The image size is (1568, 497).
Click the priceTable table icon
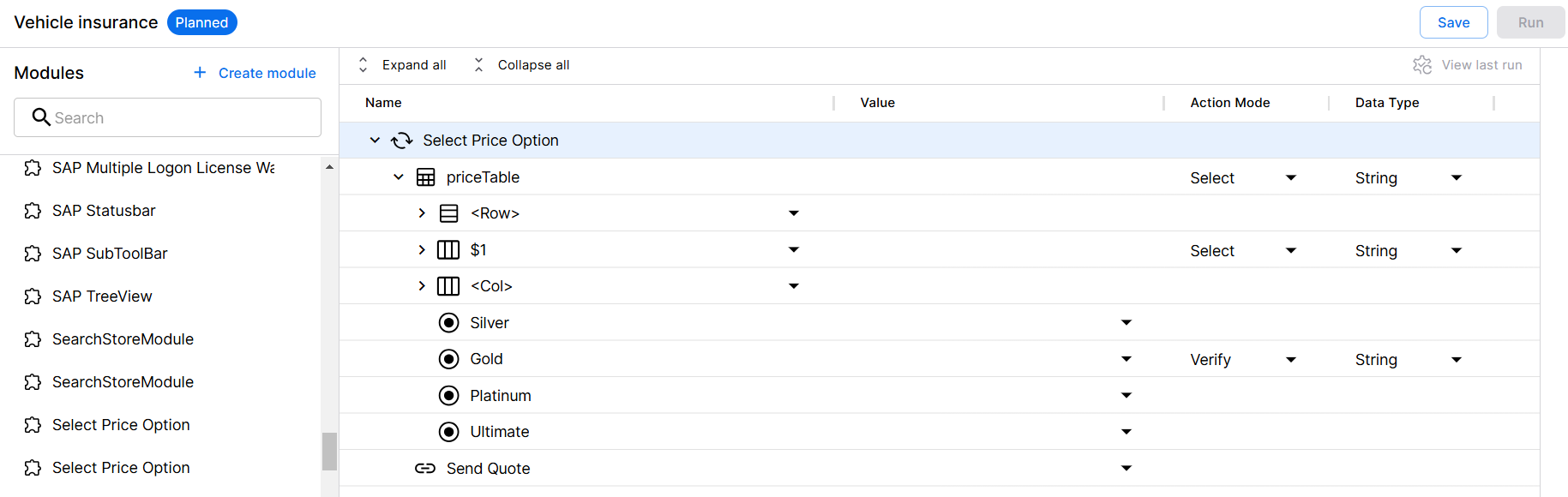[x=425, y=177]
